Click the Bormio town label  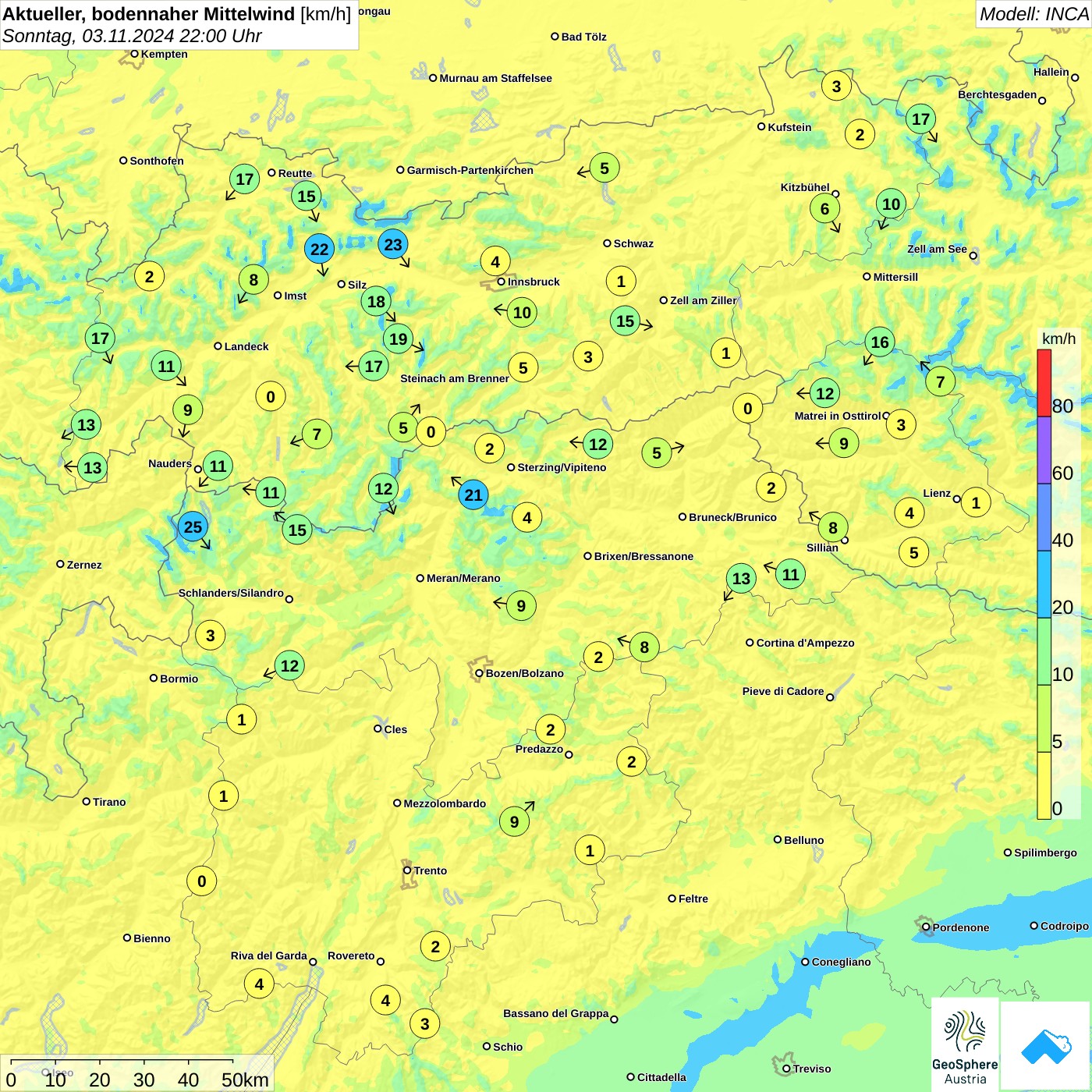[179, 679]
